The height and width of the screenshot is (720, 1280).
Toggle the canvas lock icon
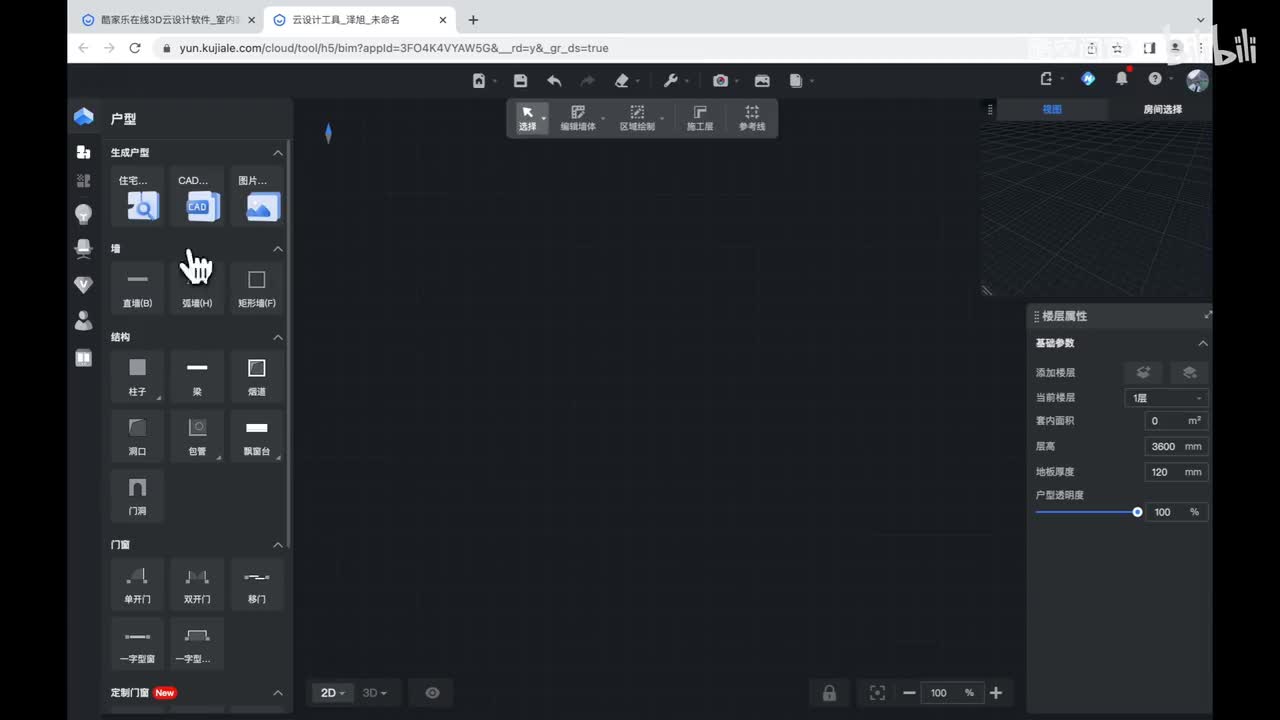(829, 693)
